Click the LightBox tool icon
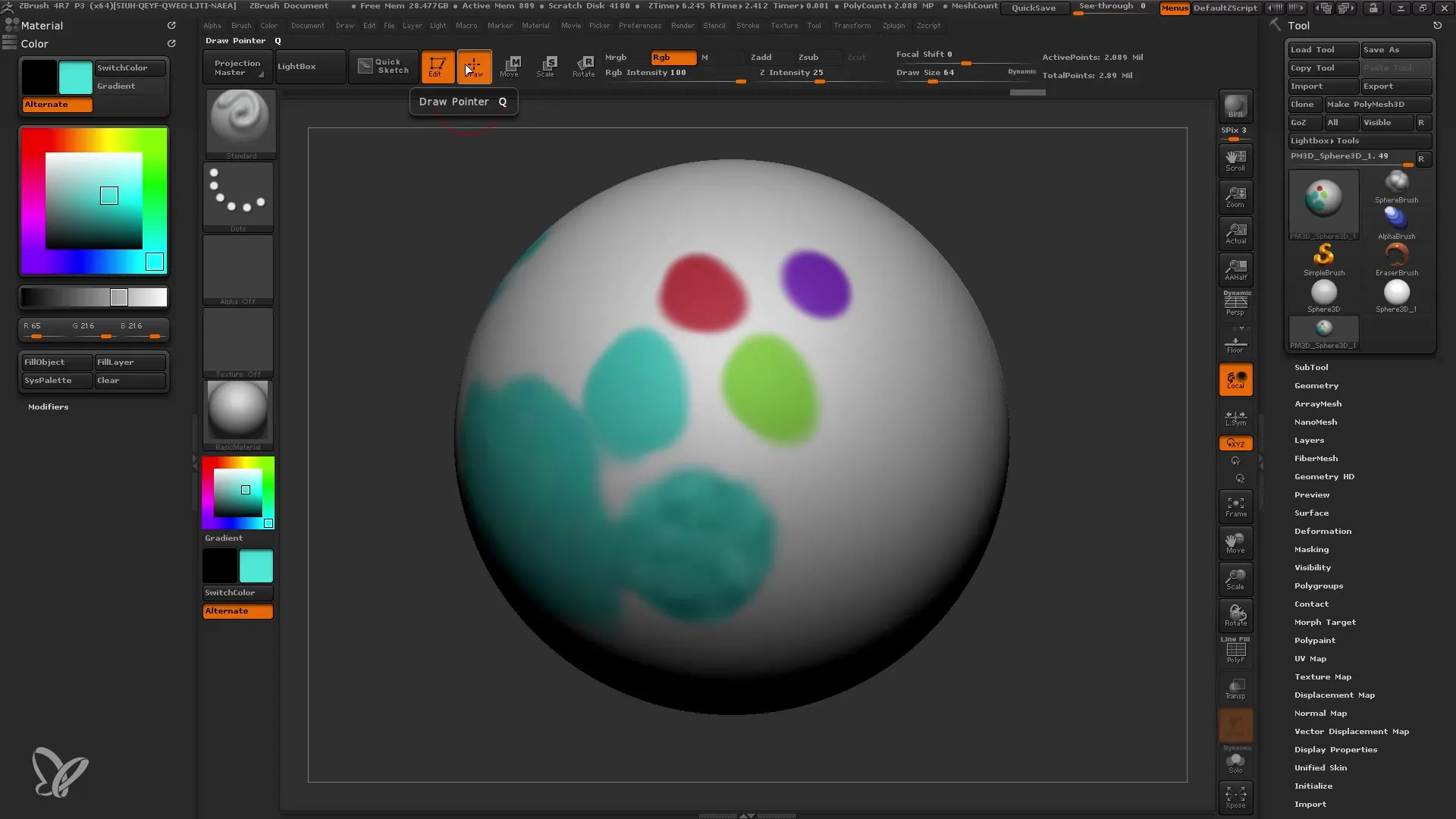The width and height of the screenshot is (1456, 819). [x=297, y=66]
